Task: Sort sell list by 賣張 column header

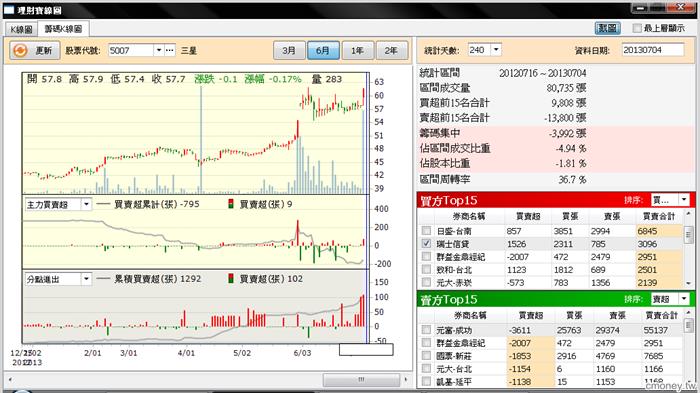Action: tap(618, 315)
